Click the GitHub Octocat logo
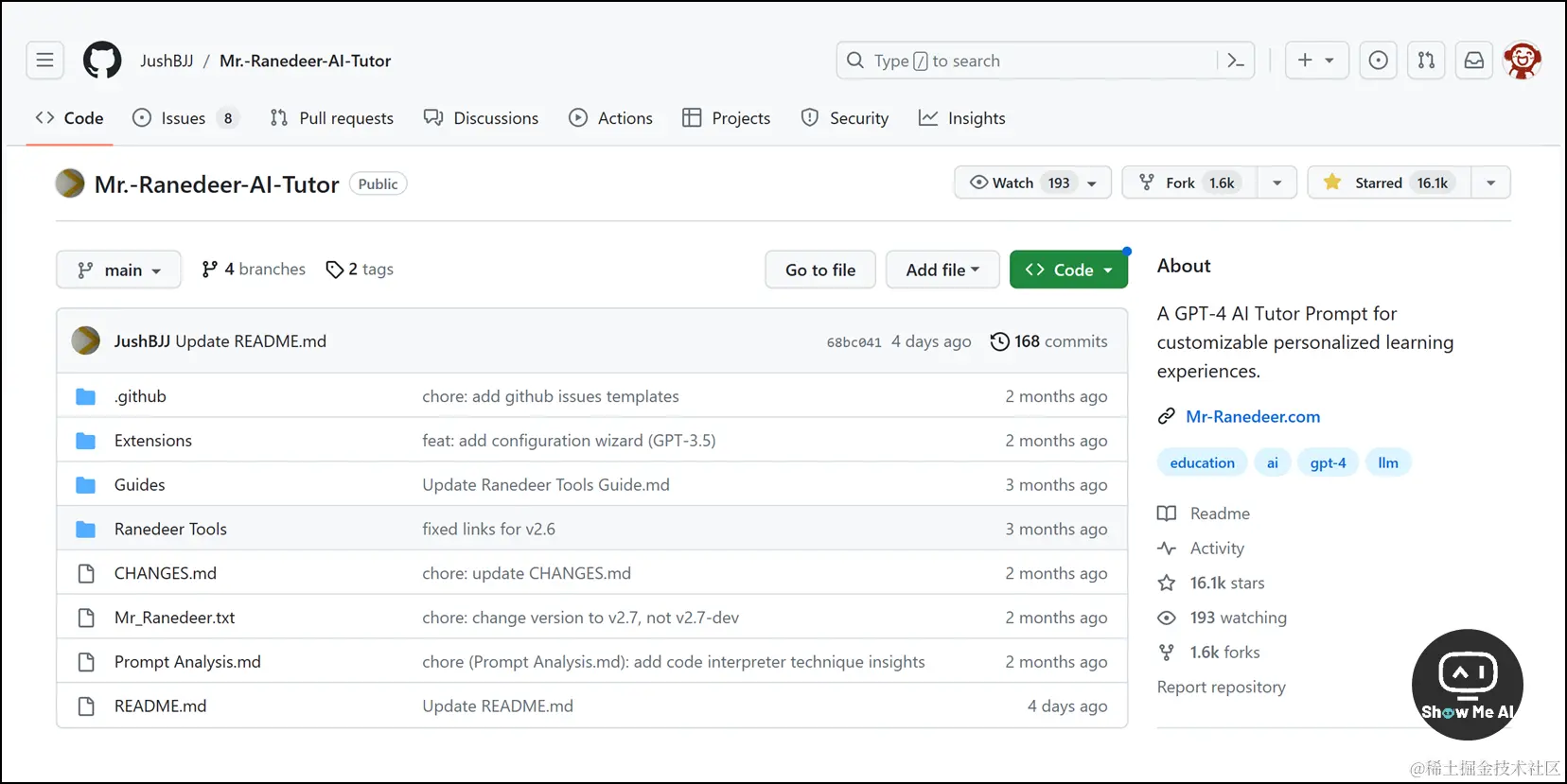 (x=102, y=61)
